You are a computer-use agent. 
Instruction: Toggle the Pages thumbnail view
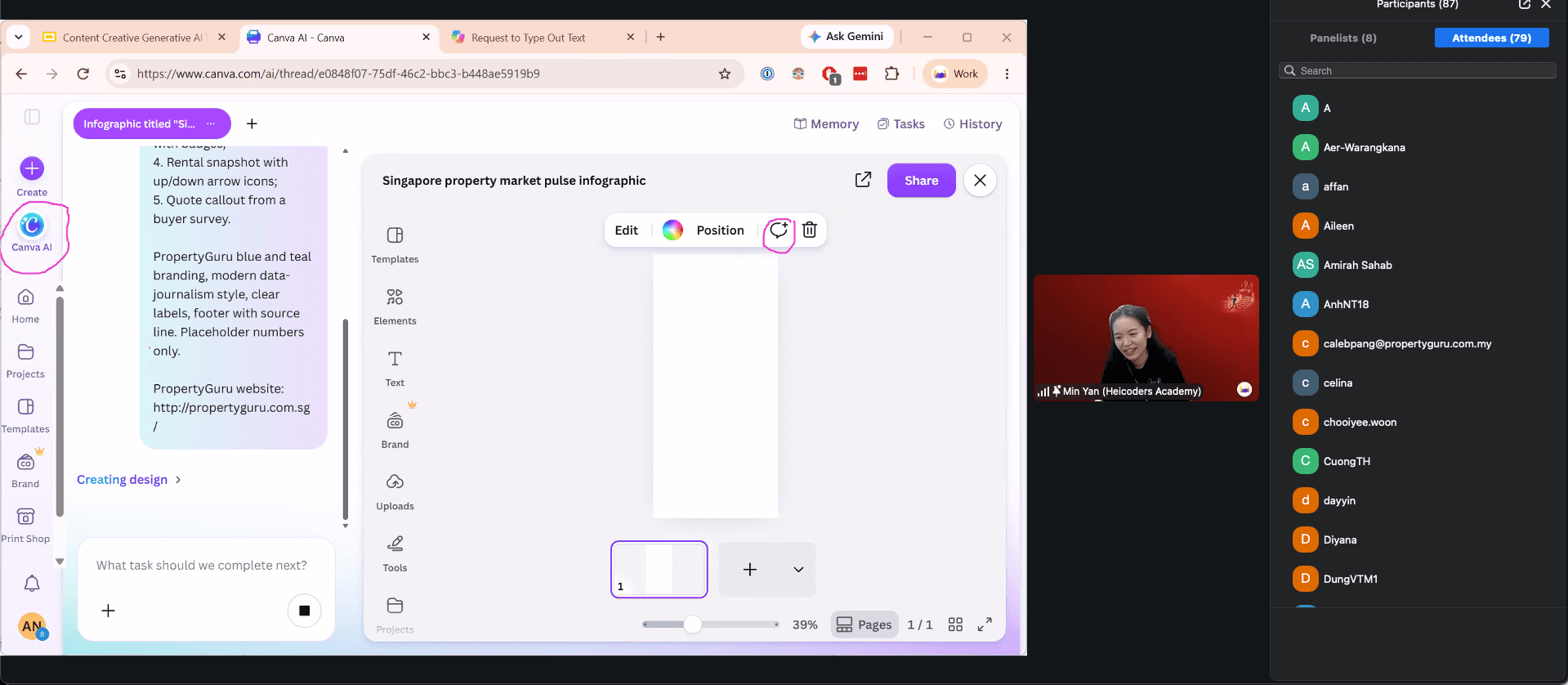864,625
